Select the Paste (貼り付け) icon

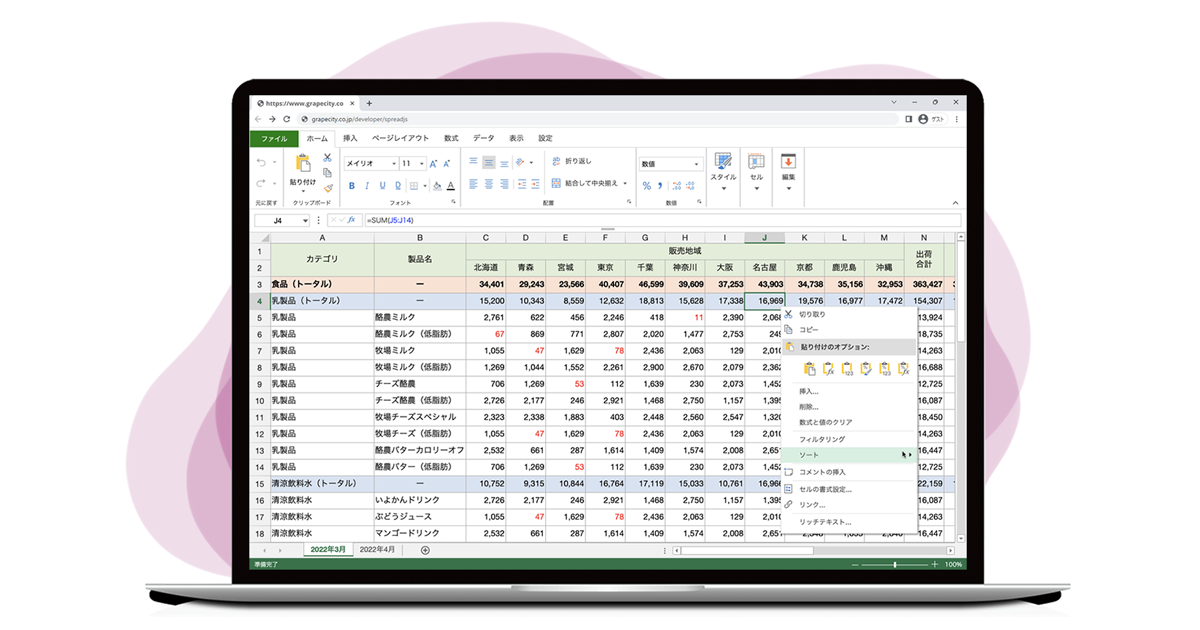click(303, 165)
